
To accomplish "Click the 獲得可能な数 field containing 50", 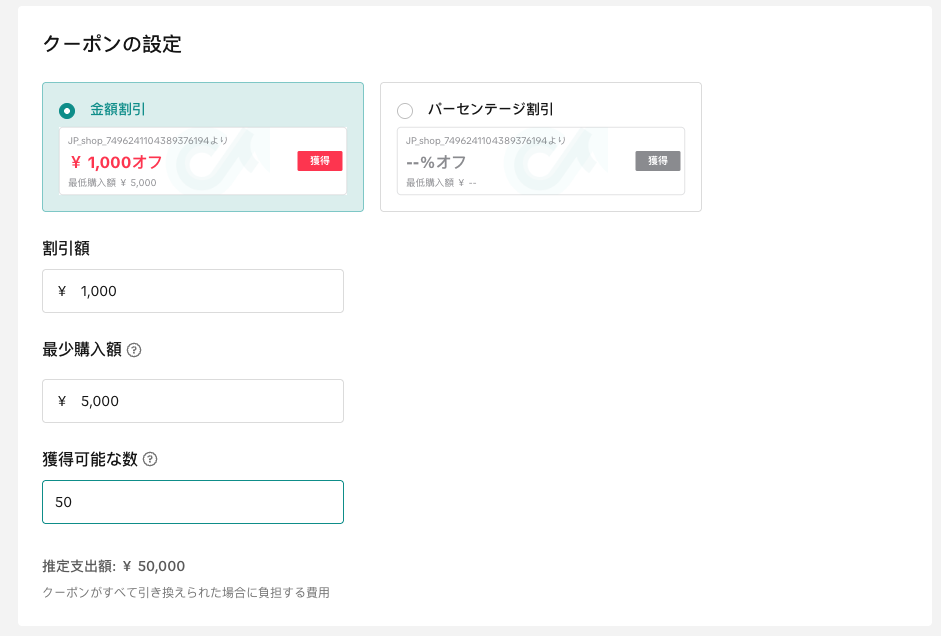I will pyautogui.click(x=192, y=502).
